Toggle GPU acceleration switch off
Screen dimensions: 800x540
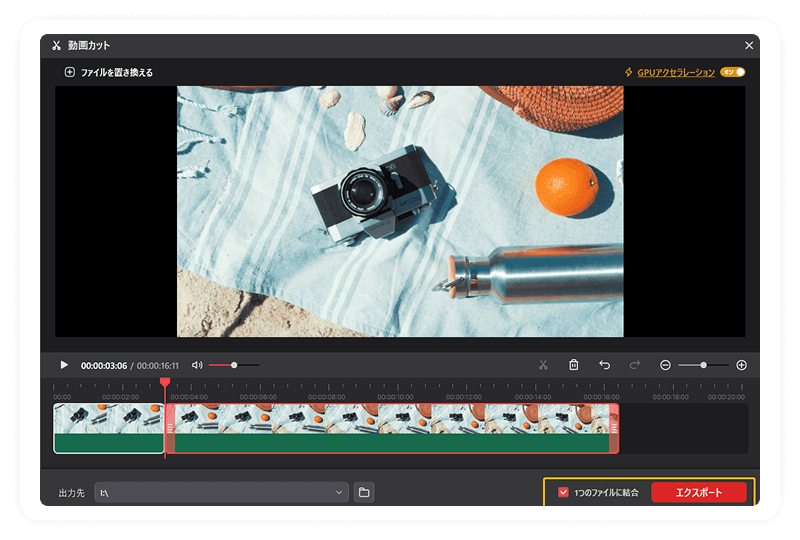733,72
